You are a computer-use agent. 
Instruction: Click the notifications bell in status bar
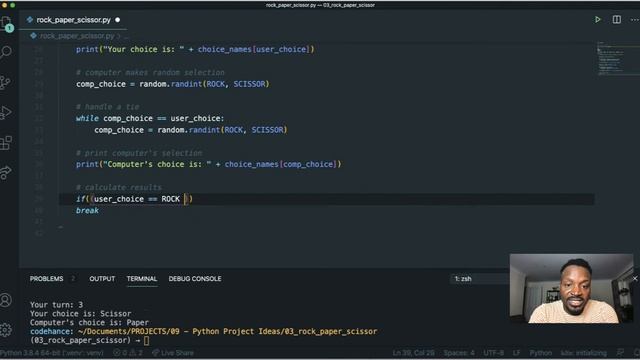pyautogui.click(x=636, y=352)
